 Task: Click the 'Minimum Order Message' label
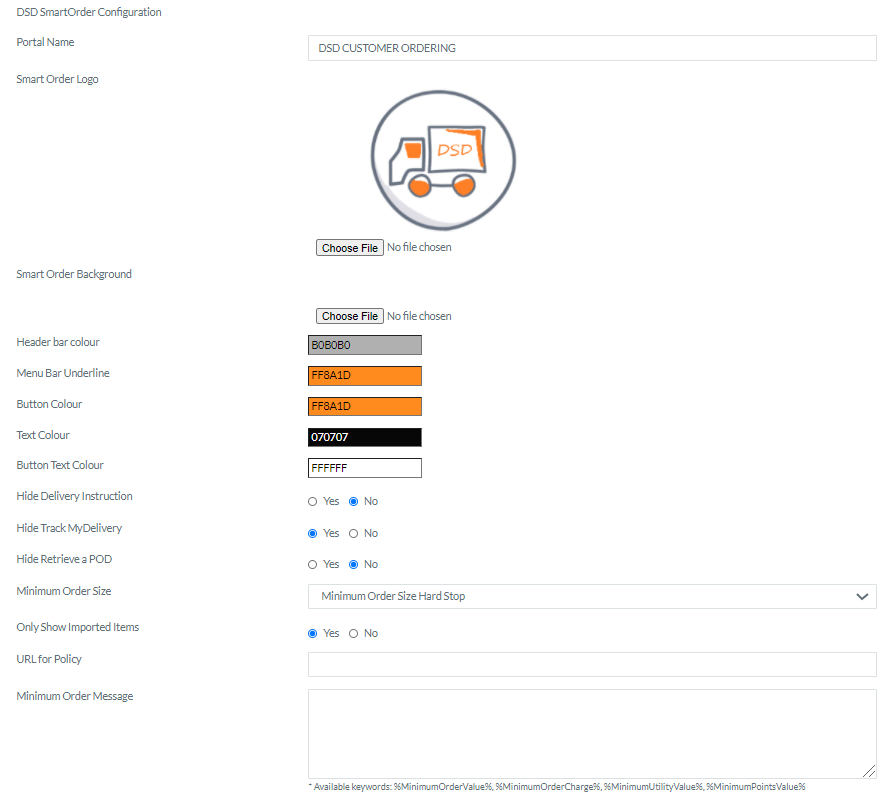click(75, 696)
